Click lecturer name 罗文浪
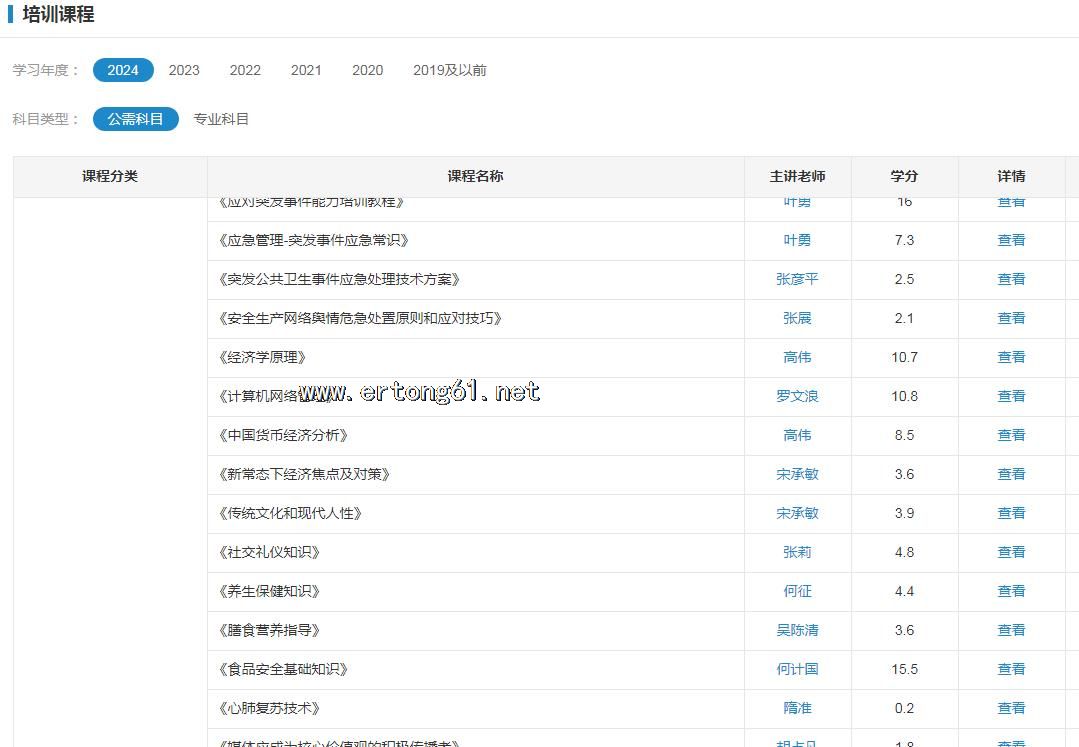Image resolution: width=1079 pixels, height=747 pixels. [x=797, y=396]
